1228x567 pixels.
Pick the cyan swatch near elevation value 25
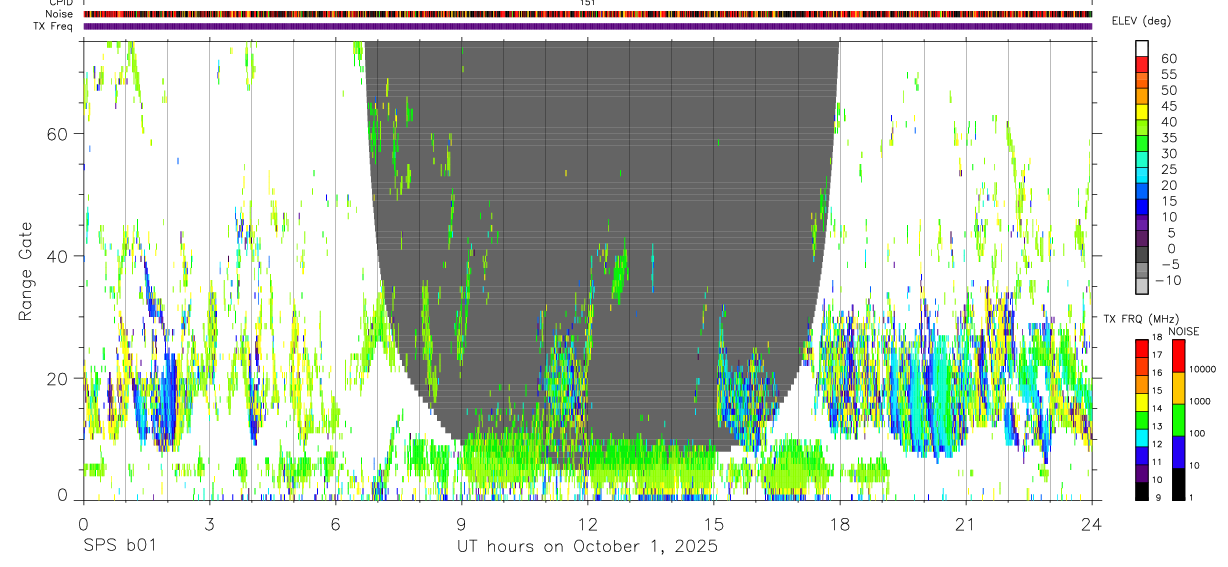[x=1142, y=174]
